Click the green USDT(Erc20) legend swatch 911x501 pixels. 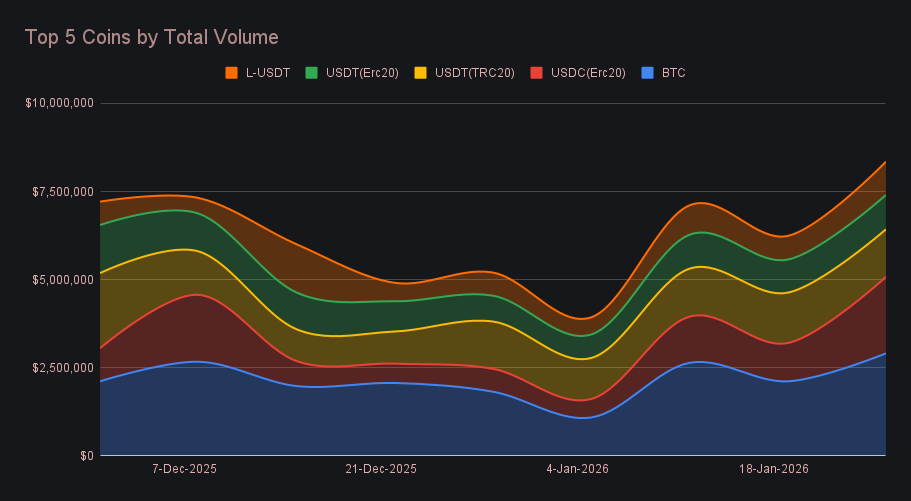point(312,73)
